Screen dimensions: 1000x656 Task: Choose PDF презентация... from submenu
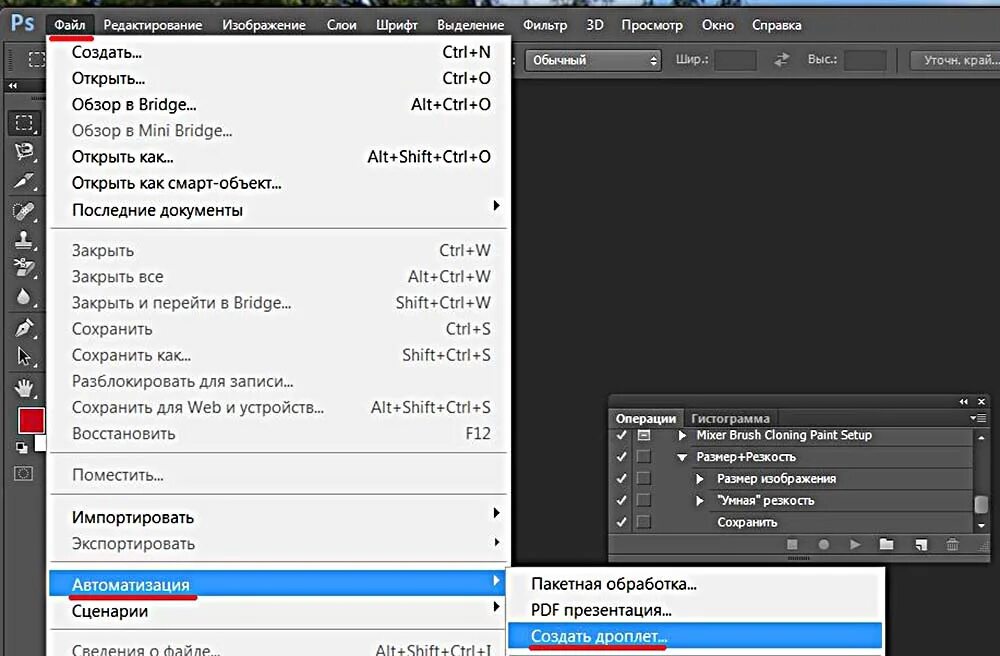695,610
